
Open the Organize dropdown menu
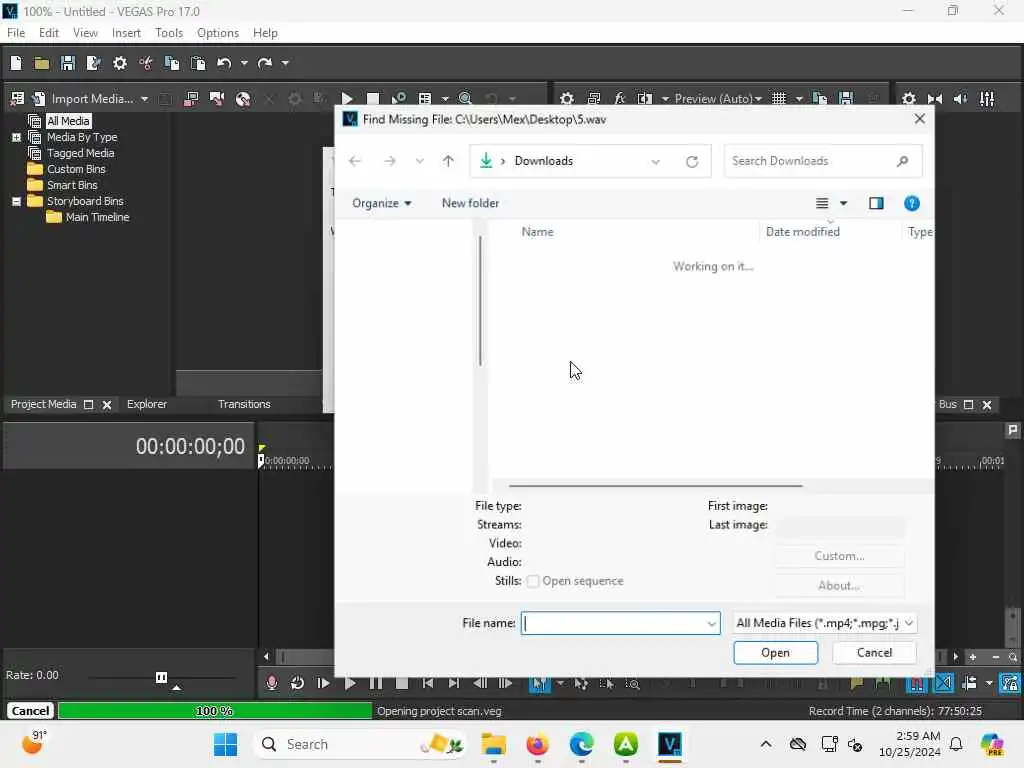381,203
